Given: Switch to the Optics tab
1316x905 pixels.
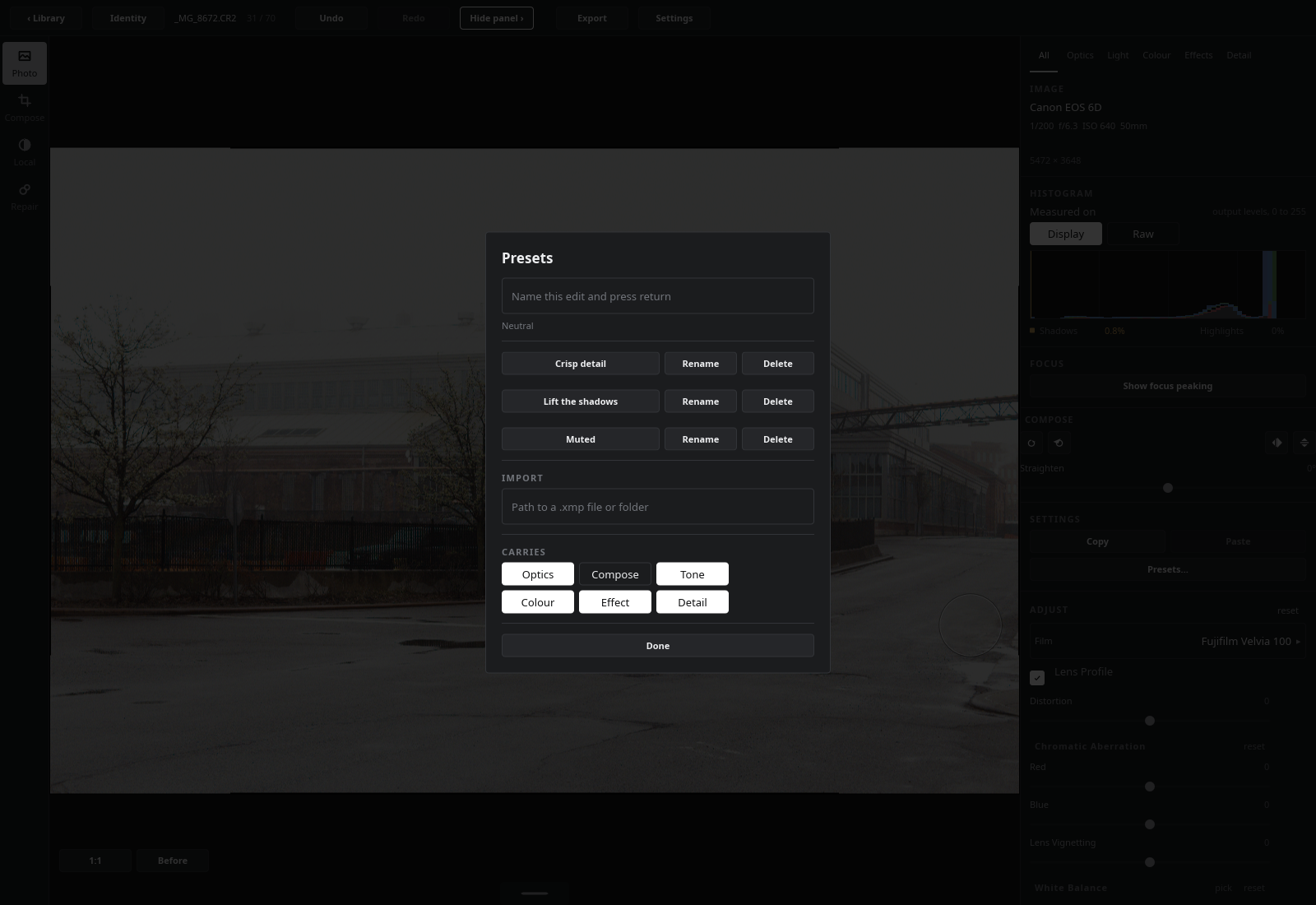Looking at the screenshot, I should coord(1080,55).
